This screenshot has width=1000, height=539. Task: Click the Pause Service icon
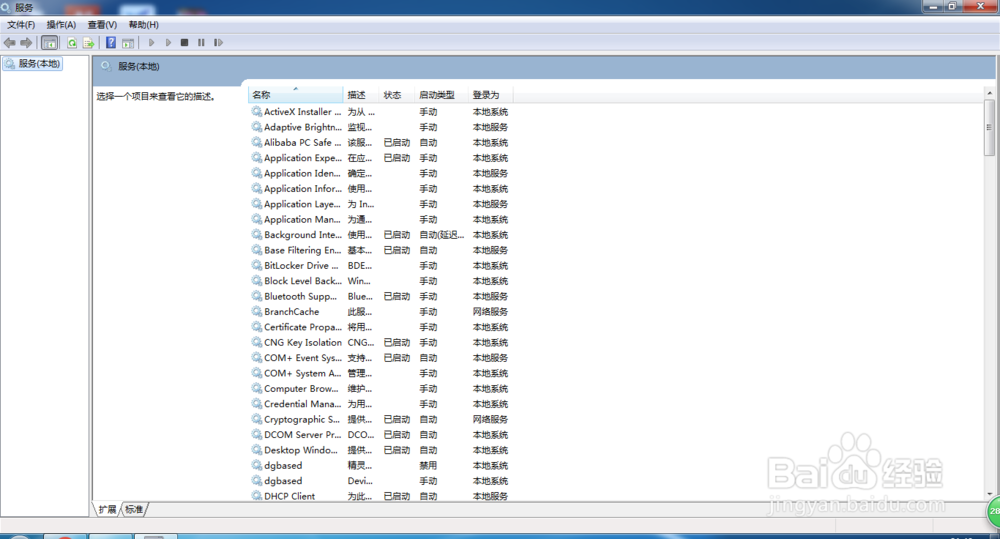201,43
